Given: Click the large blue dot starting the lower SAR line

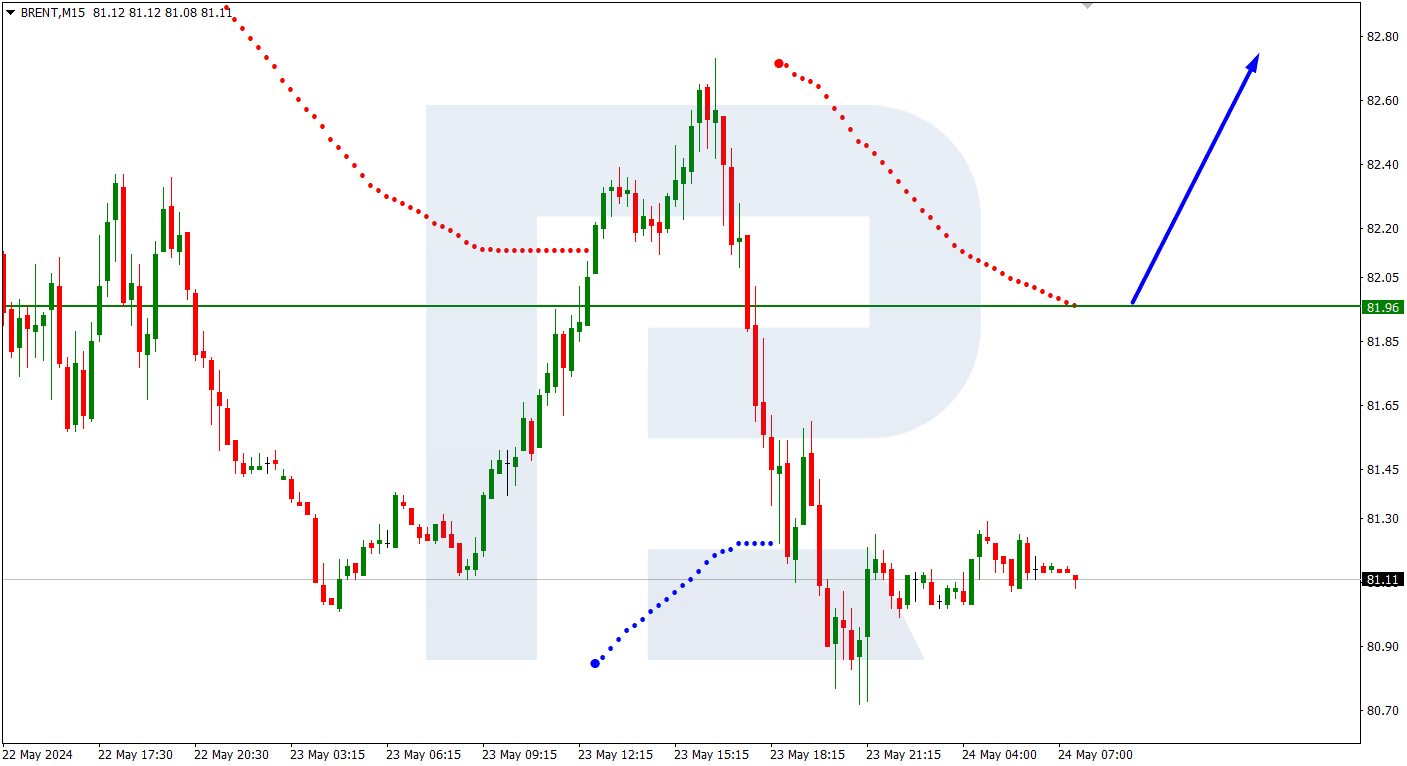Looking at the screenshot, I should [x=595, y=663].
